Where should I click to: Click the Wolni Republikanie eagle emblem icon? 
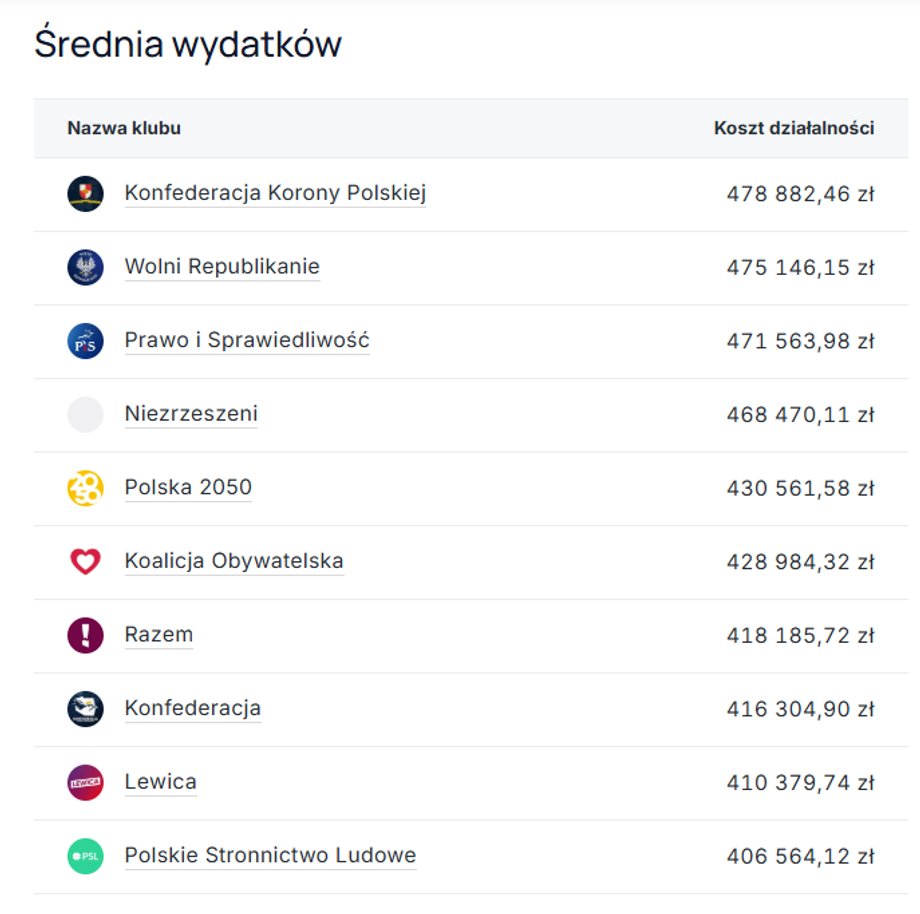point(85,267)
